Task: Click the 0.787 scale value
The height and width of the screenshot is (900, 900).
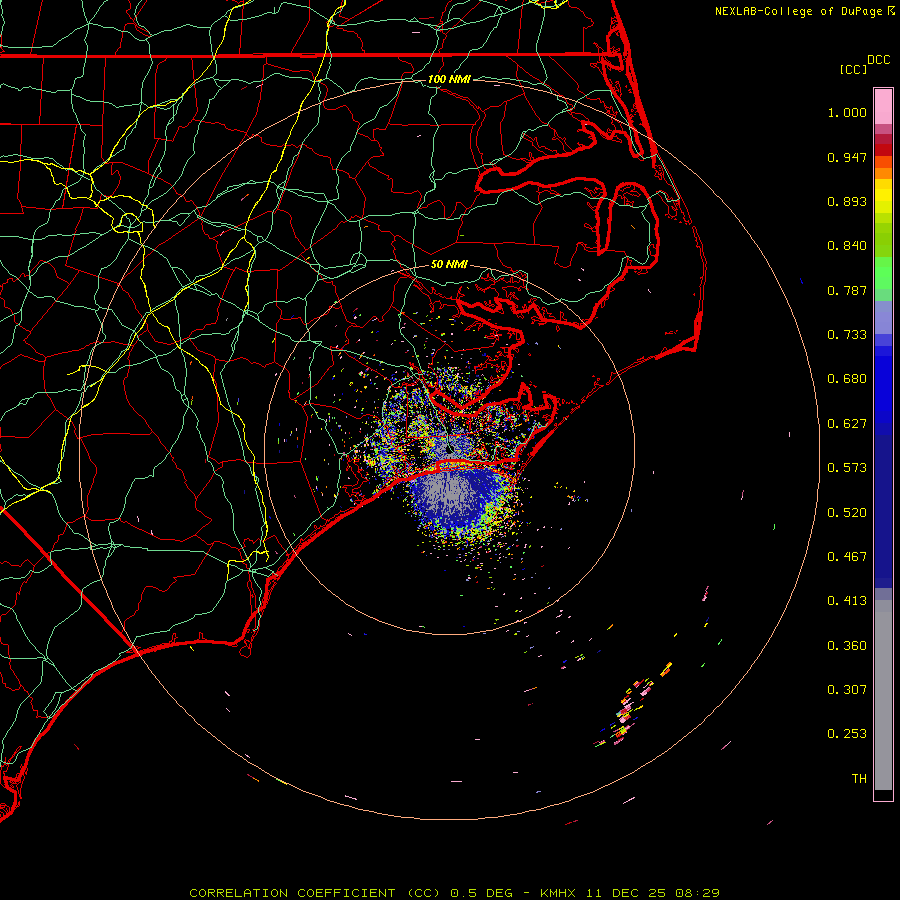Action: [x=847, y=290]
